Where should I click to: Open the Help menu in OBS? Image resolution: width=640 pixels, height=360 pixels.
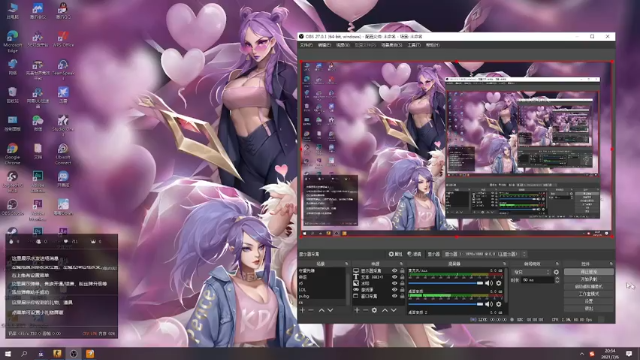433,45
